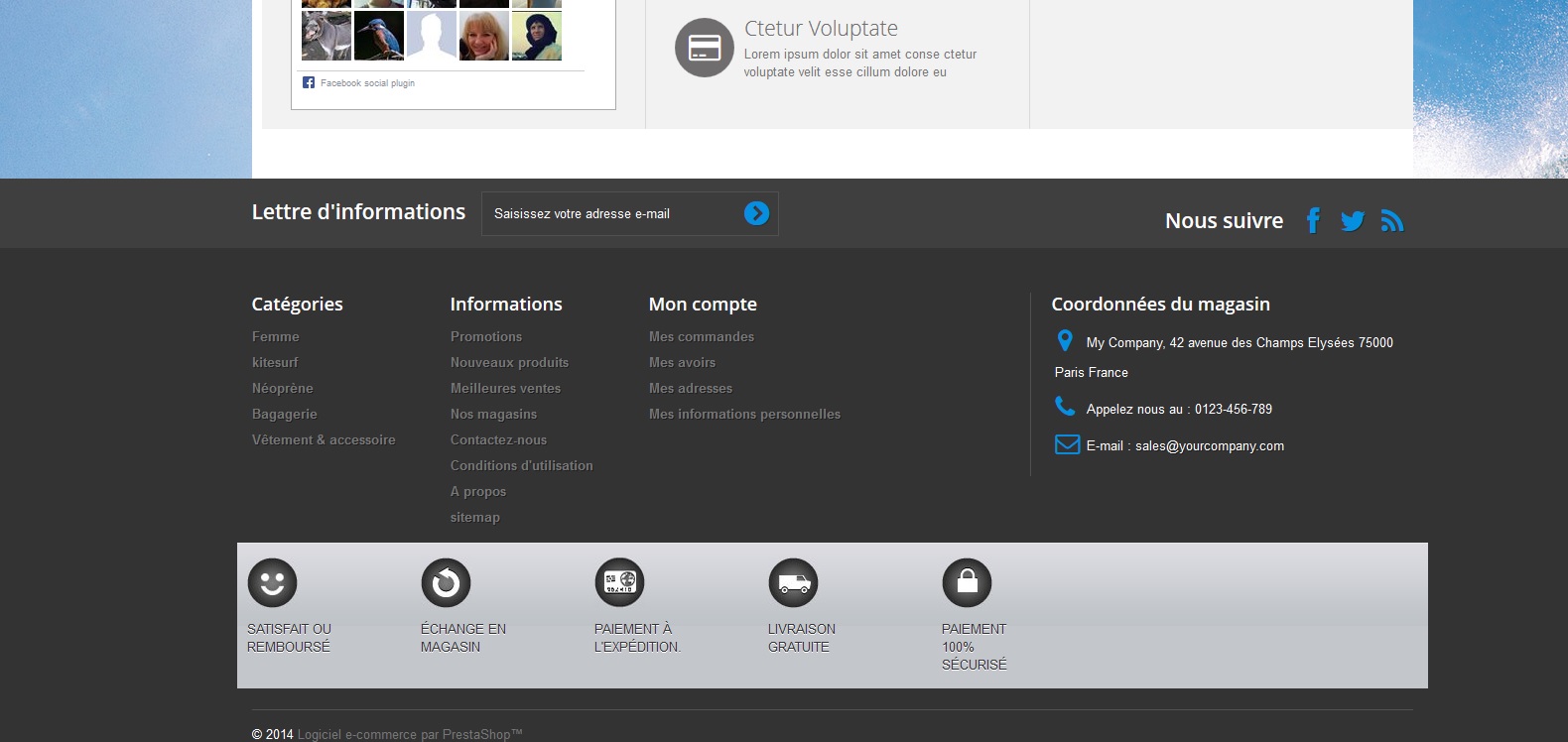Go to Promotions page
The height and width of the screenshot is (742, 1568).
[486, 336]
